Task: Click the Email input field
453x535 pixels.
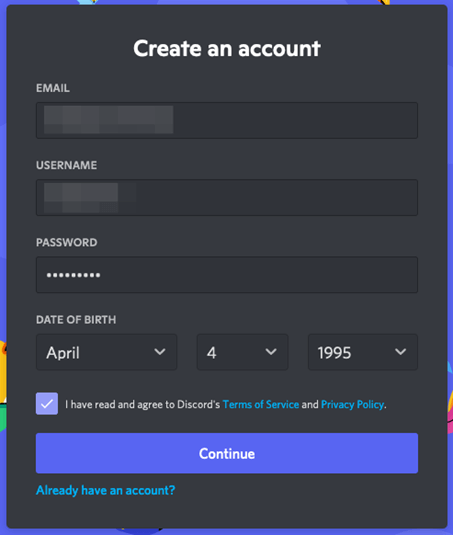Action: click(227, 120)
